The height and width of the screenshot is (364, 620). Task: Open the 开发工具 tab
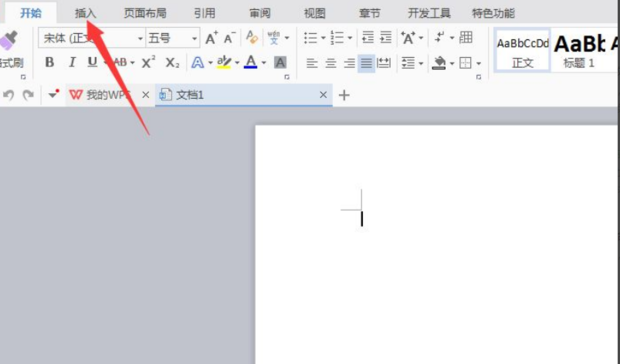(429, 13)
